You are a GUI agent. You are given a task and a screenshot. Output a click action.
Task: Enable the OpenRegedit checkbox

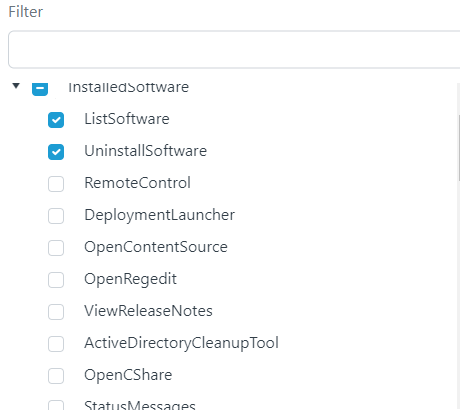coord(56,280)
